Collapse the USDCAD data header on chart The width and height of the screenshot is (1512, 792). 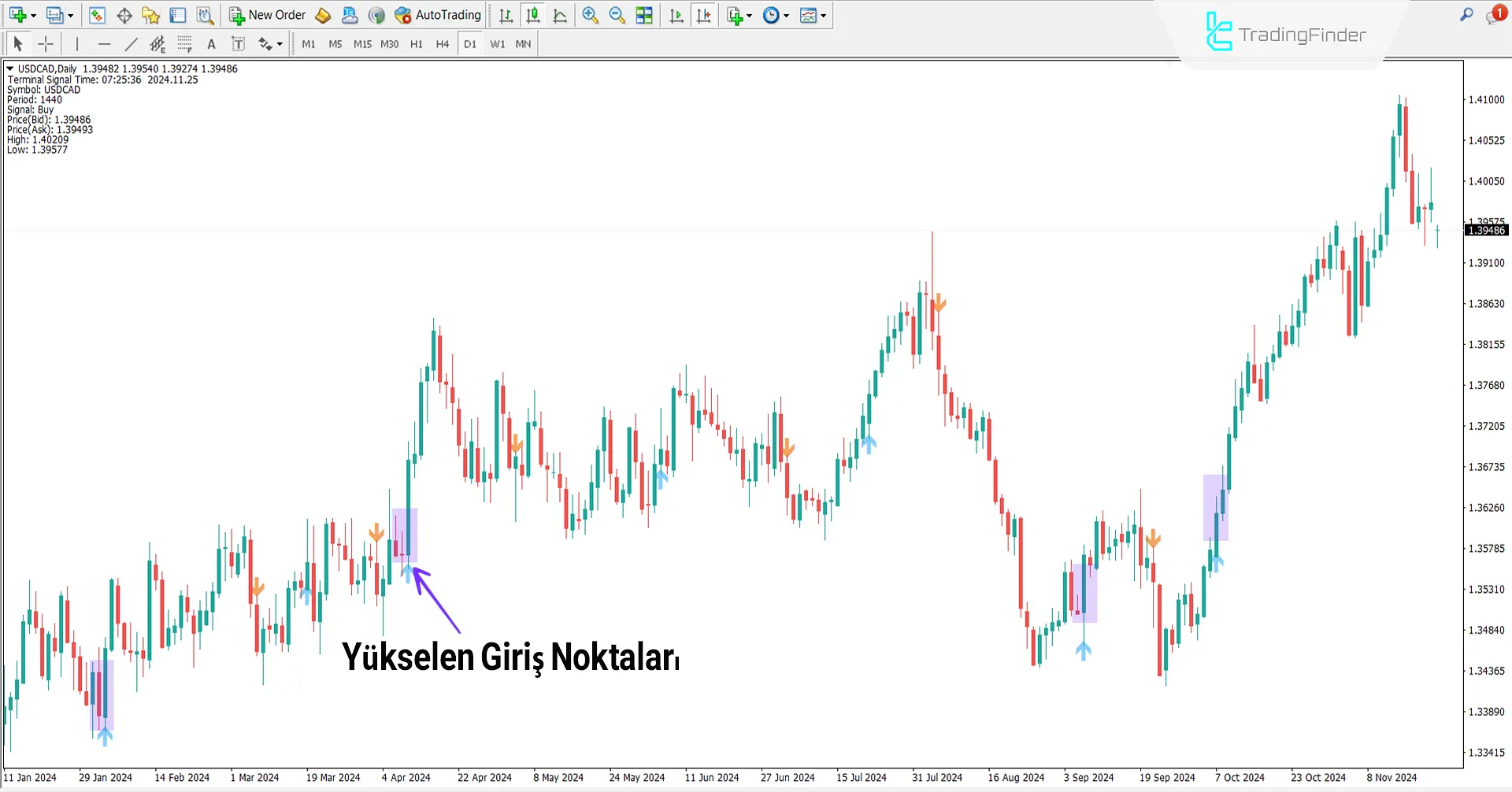pyautogui.click(x=10, y=68)
